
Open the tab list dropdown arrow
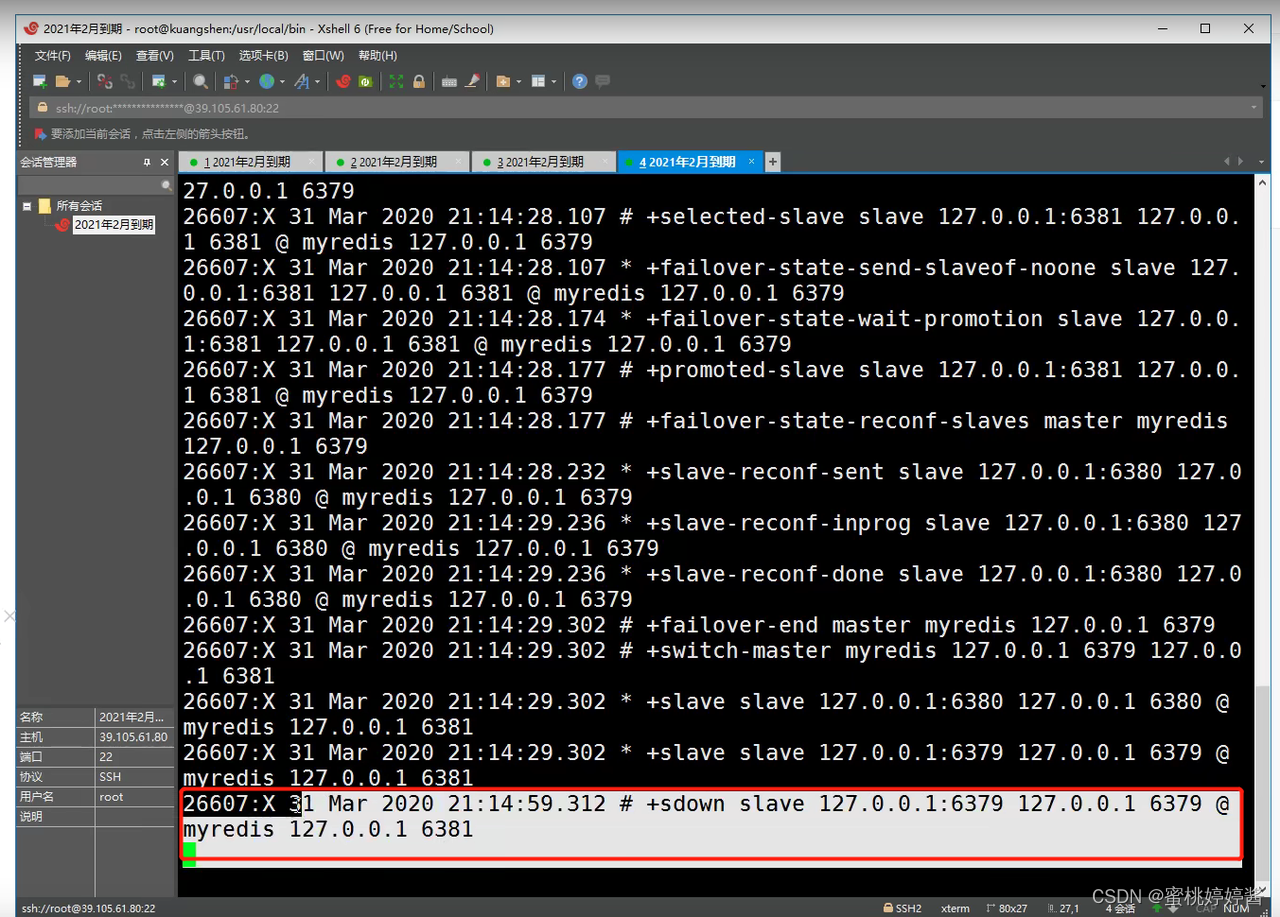(1261, 162)
